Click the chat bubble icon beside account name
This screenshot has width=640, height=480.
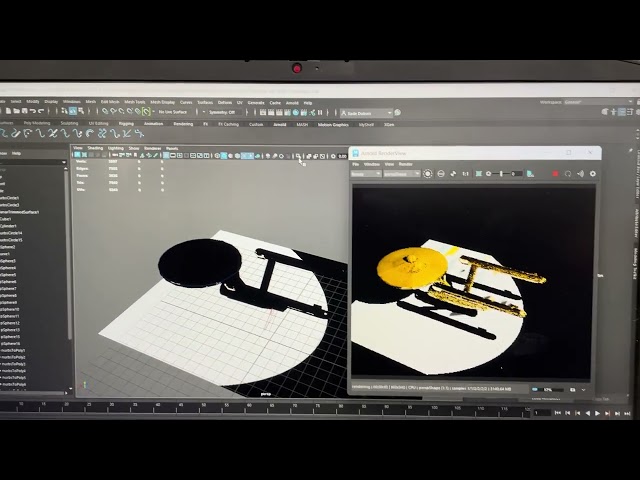[x=398, y=113]
